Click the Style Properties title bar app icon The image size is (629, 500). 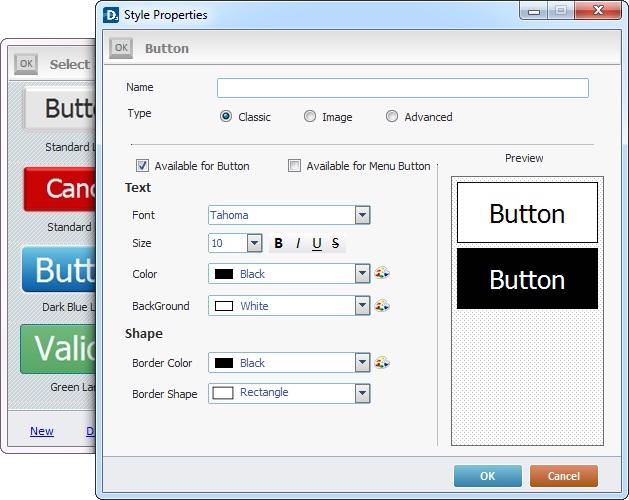coord(111,15)
